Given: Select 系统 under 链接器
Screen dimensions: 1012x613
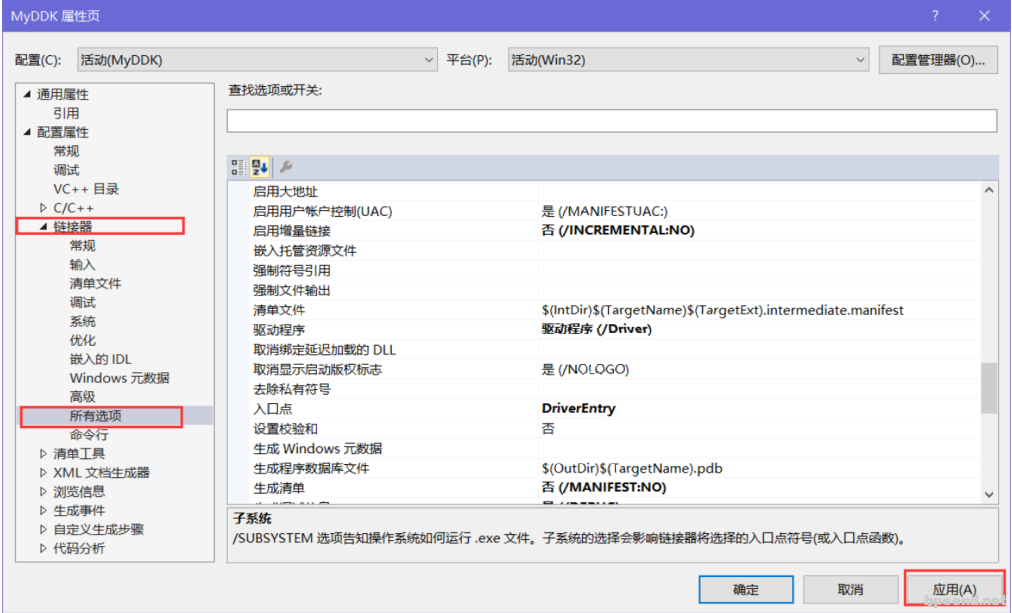Looking at the screenshot, I should [83, 321].
